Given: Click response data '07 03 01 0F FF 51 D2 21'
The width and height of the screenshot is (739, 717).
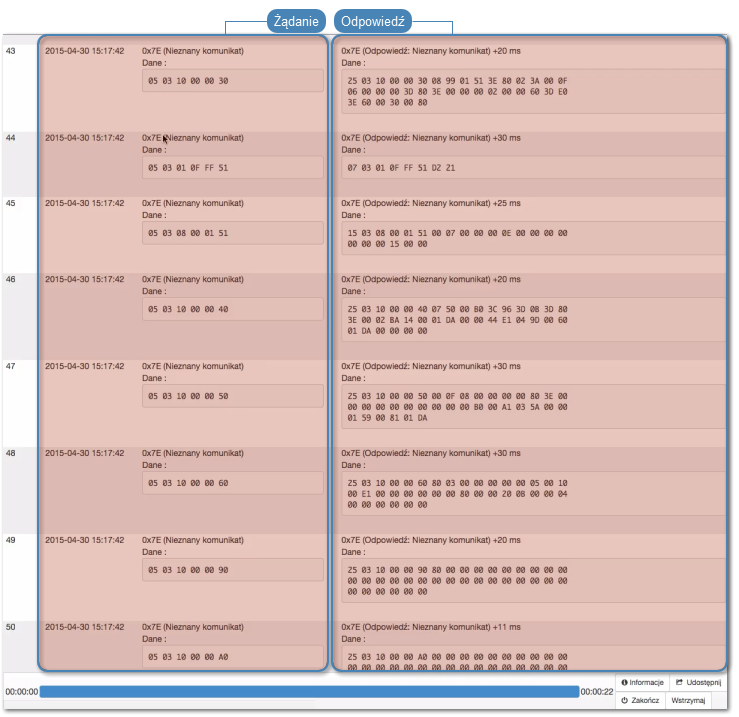Looking at the screenshot, I should click(533, 167).
